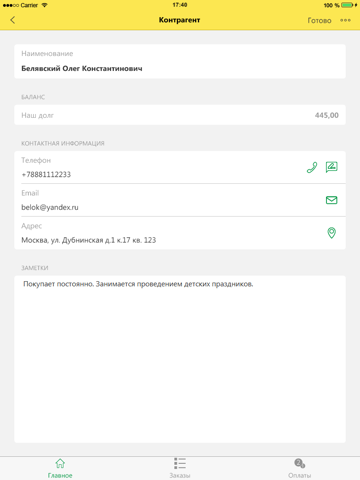The image size is (360, 480).
Task: Show address on map pin icon
Action: coord(332,233)
